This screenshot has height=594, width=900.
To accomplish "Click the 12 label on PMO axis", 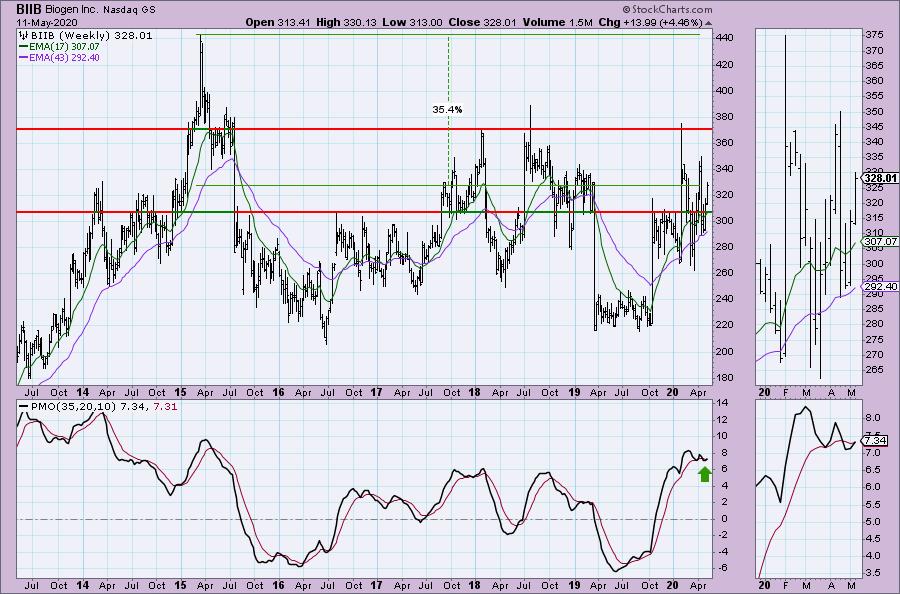I will tap(723, 420).
